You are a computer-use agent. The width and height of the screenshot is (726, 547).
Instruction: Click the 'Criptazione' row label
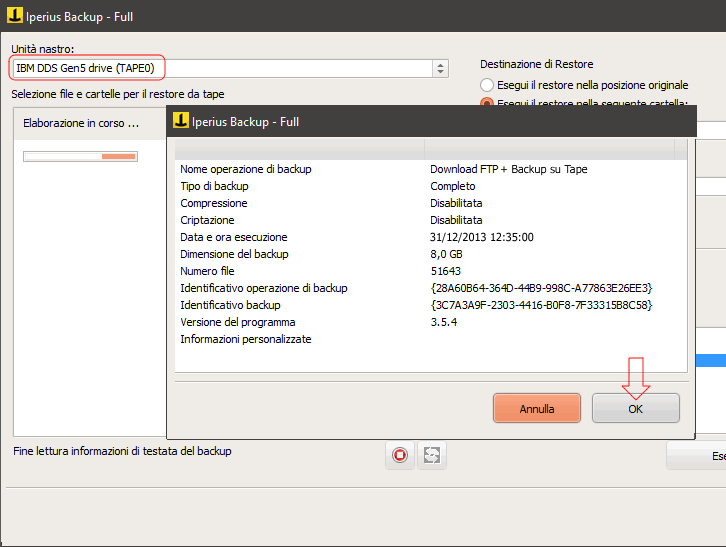point(207,220)
